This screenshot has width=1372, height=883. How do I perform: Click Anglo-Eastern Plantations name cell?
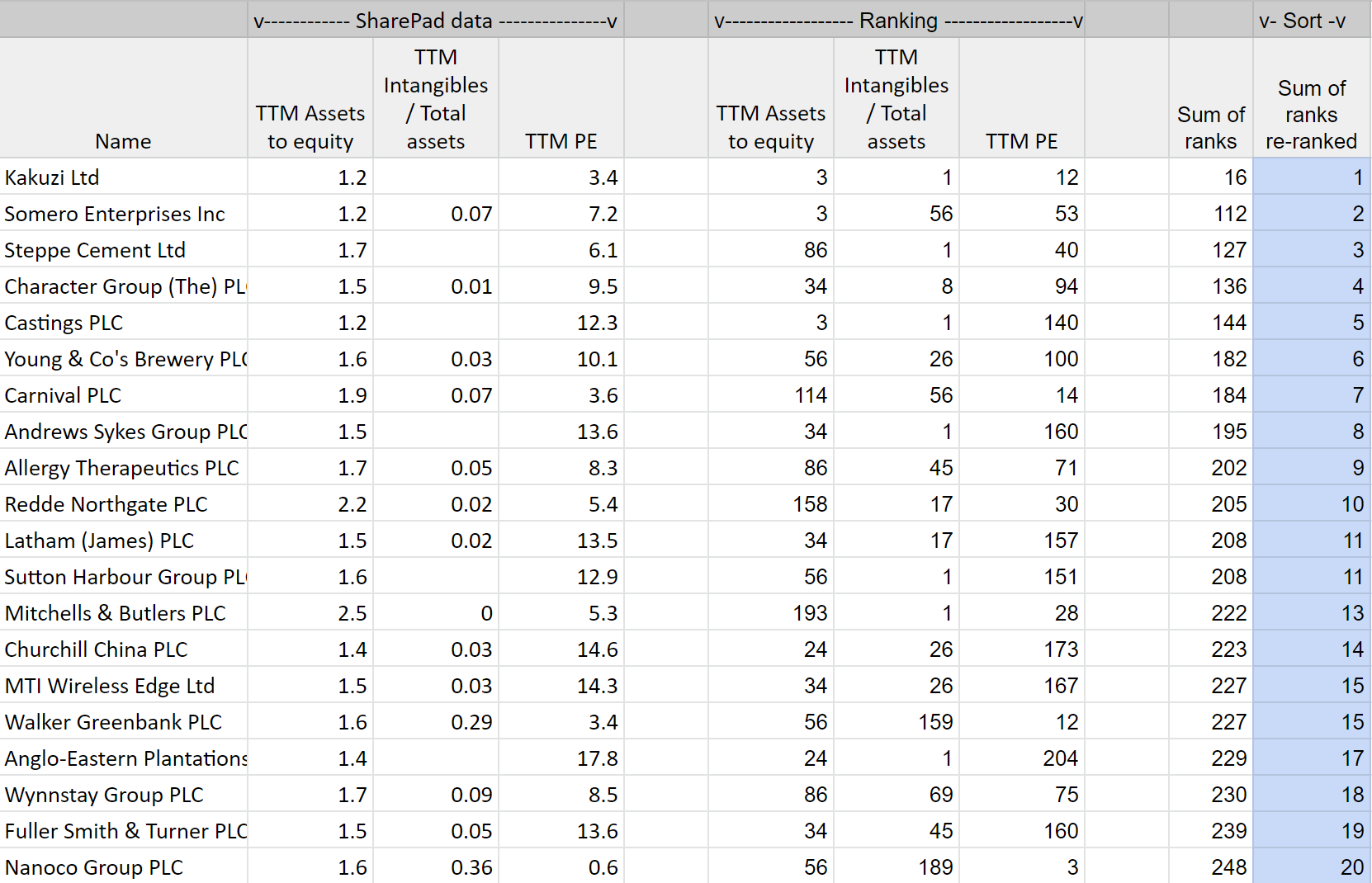tap(124, 758)
